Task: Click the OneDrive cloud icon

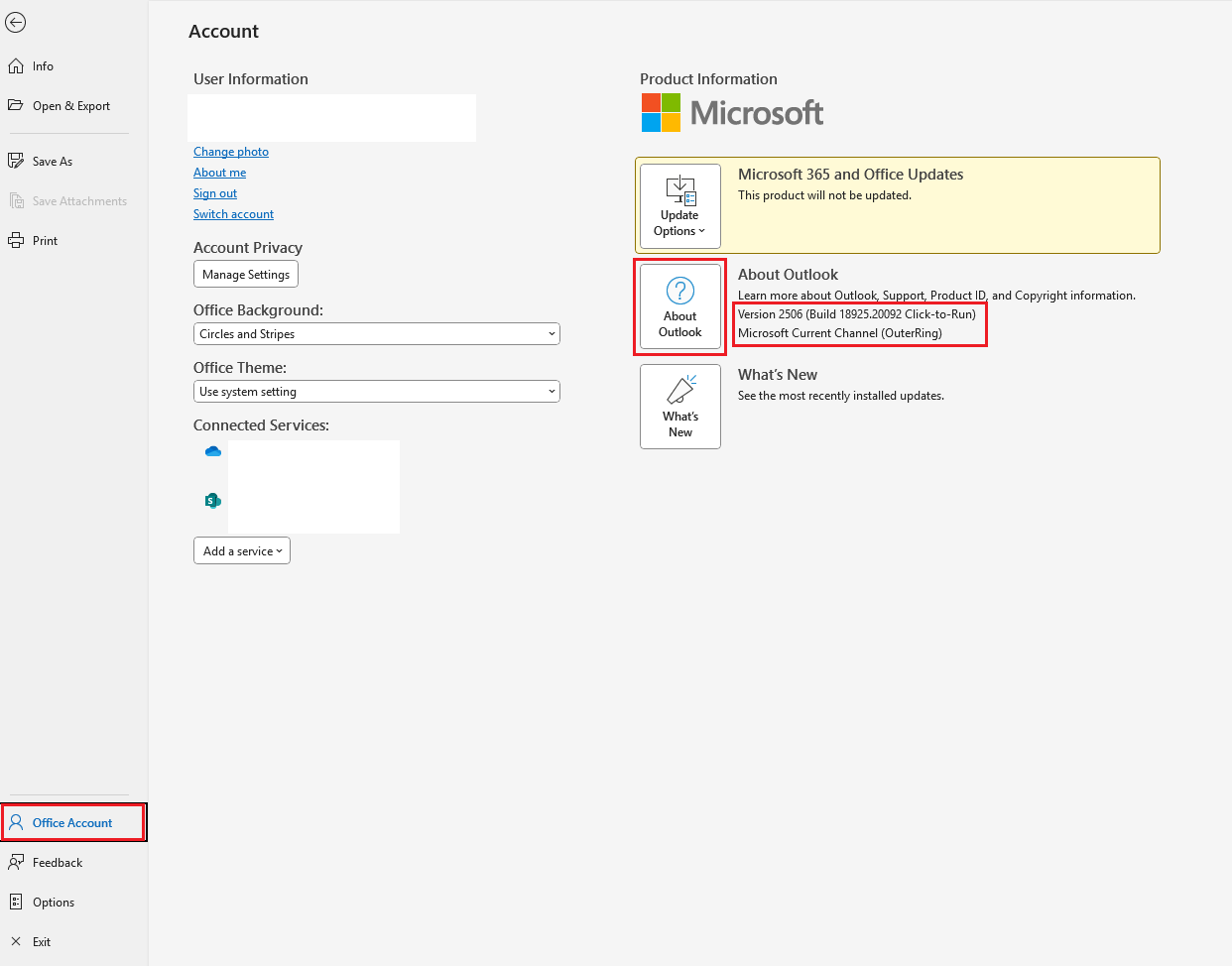Action: (x=213, y=451)
